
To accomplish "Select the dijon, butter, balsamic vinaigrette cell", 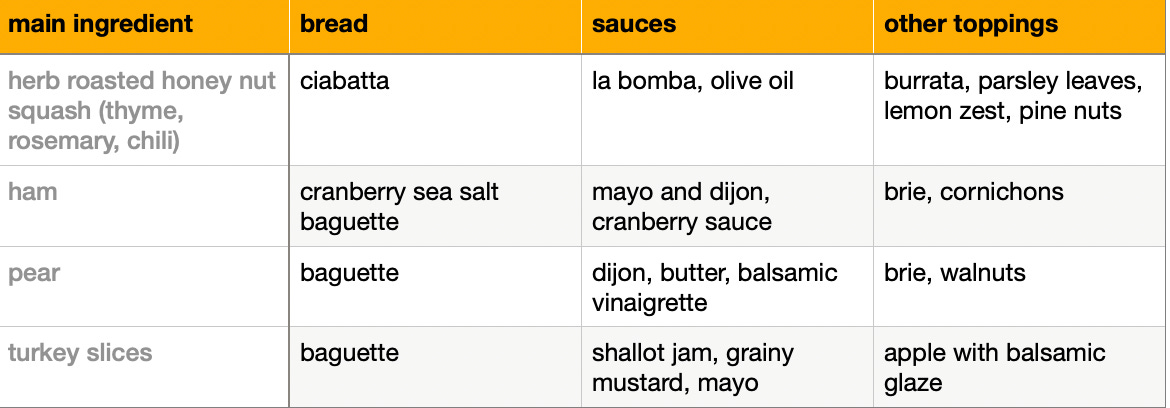I will pos(728,286).
